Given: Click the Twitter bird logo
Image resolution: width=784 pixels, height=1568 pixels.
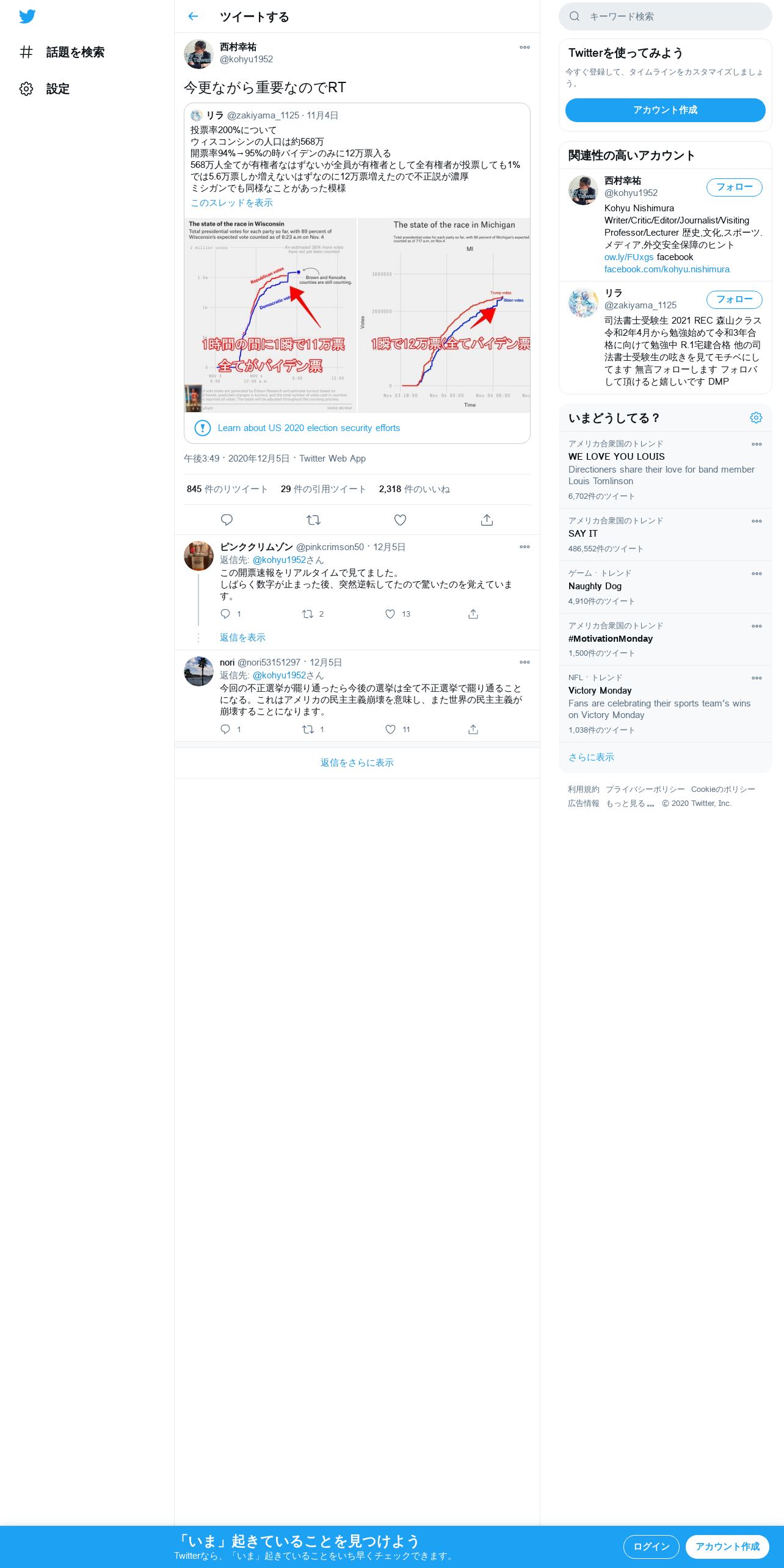Looking at the screenshot, I should point(27,16).
